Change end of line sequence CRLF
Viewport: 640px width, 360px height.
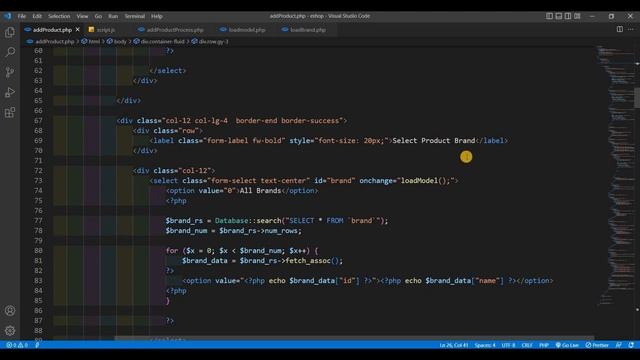[527, 345]
